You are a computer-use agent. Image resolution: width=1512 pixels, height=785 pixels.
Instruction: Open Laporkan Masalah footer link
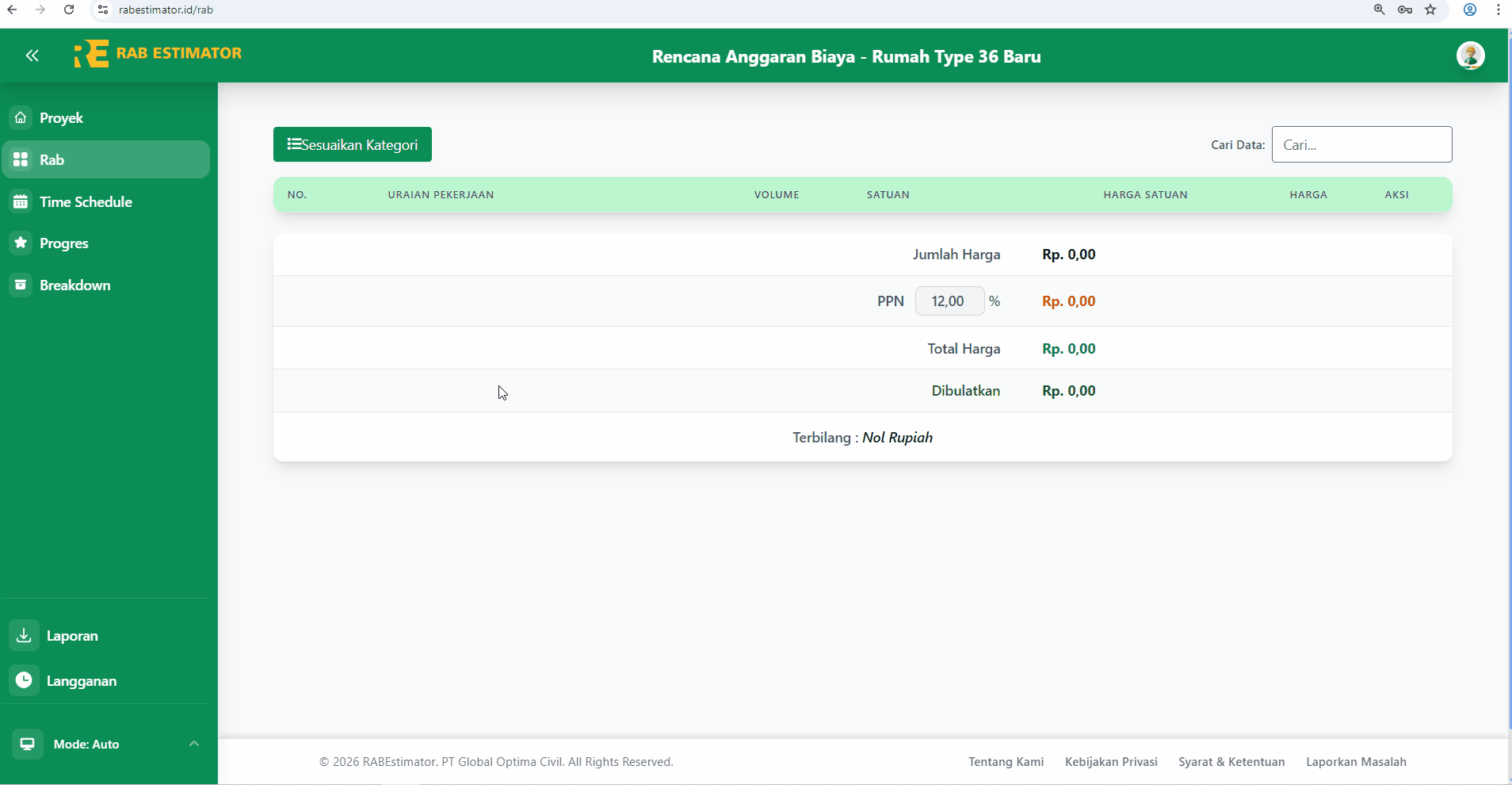[1356, 761]
